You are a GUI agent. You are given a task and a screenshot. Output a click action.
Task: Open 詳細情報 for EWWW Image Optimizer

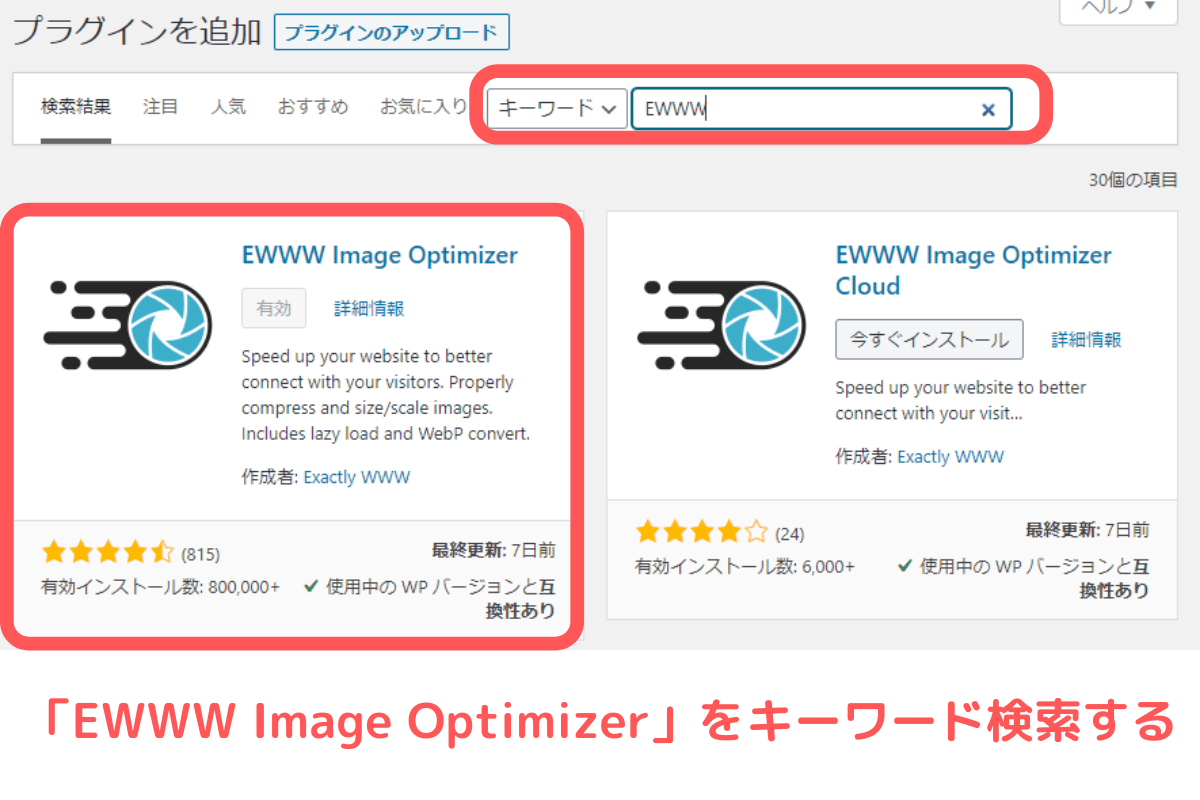pos(369,309)
